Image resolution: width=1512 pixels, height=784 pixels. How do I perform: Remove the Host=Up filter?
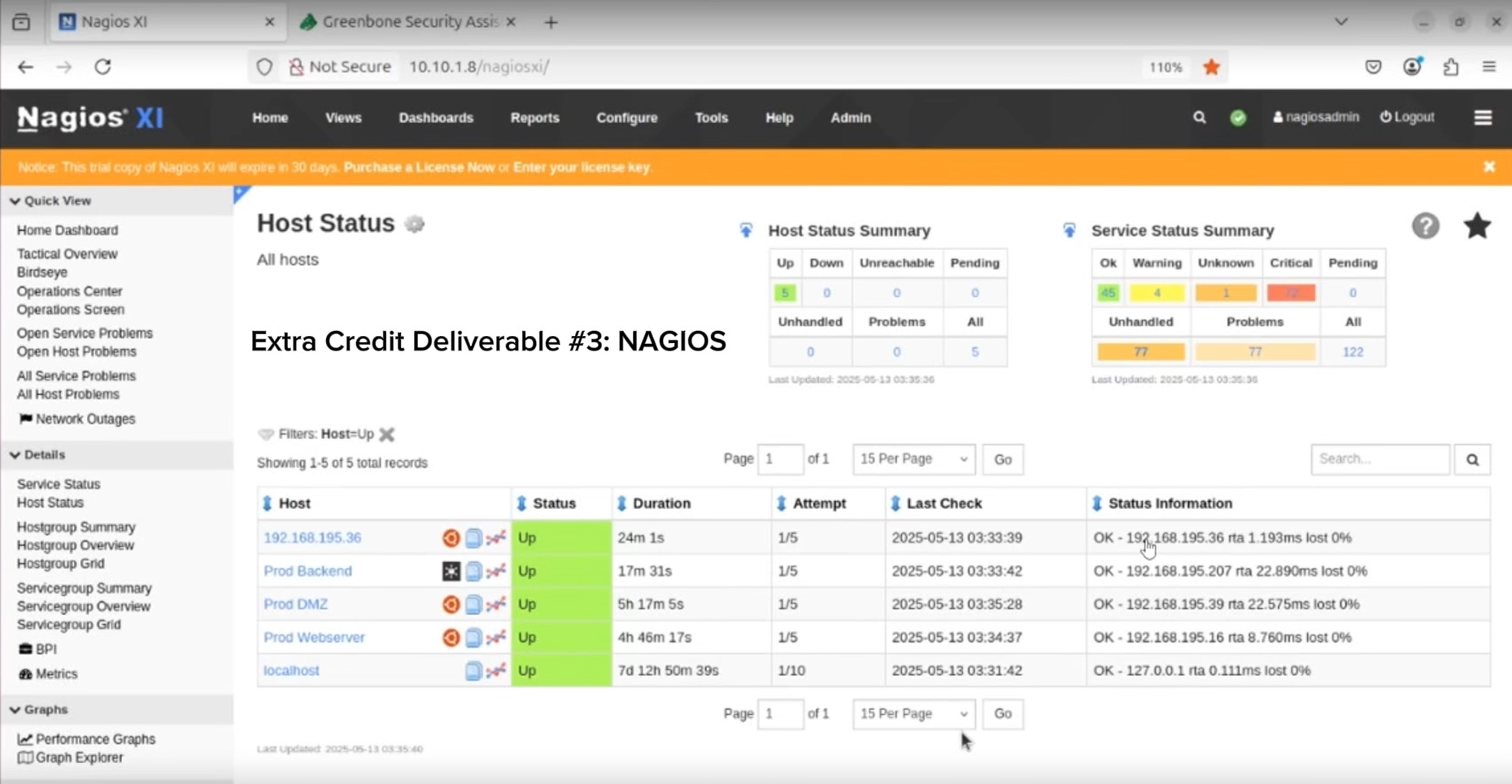[387, 434]
